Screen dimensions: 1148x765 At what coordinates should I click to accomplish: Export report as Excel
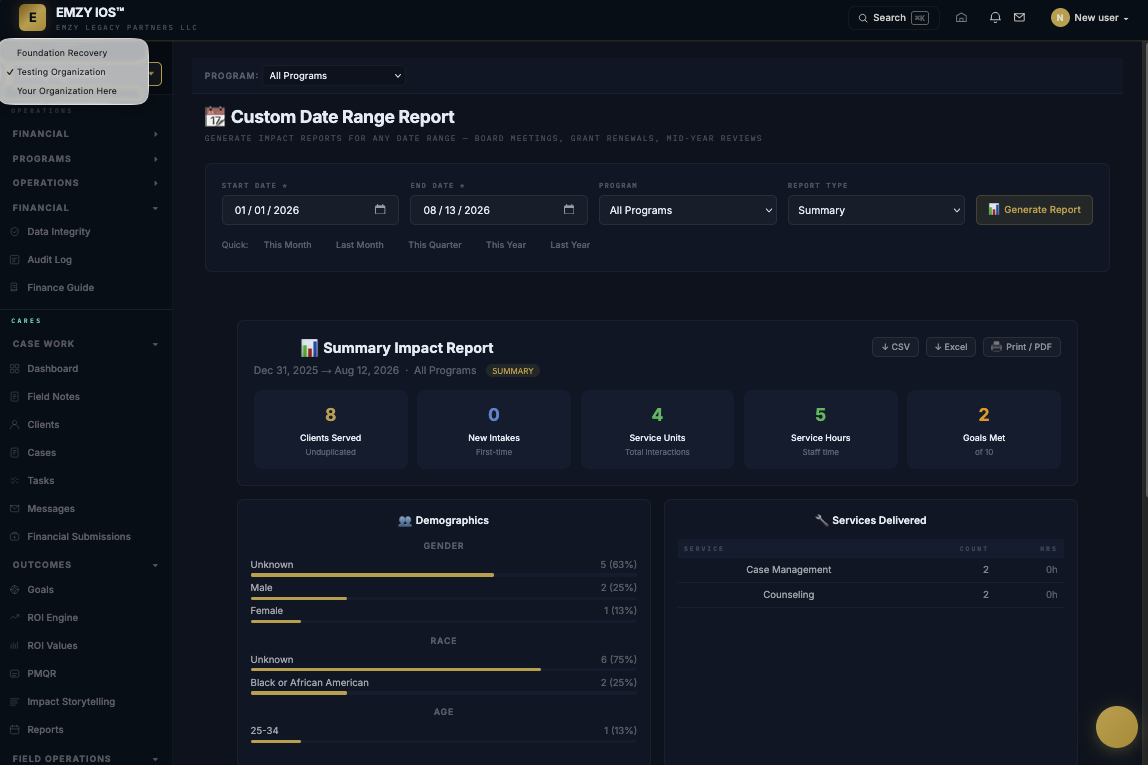[x=950, y=347]
